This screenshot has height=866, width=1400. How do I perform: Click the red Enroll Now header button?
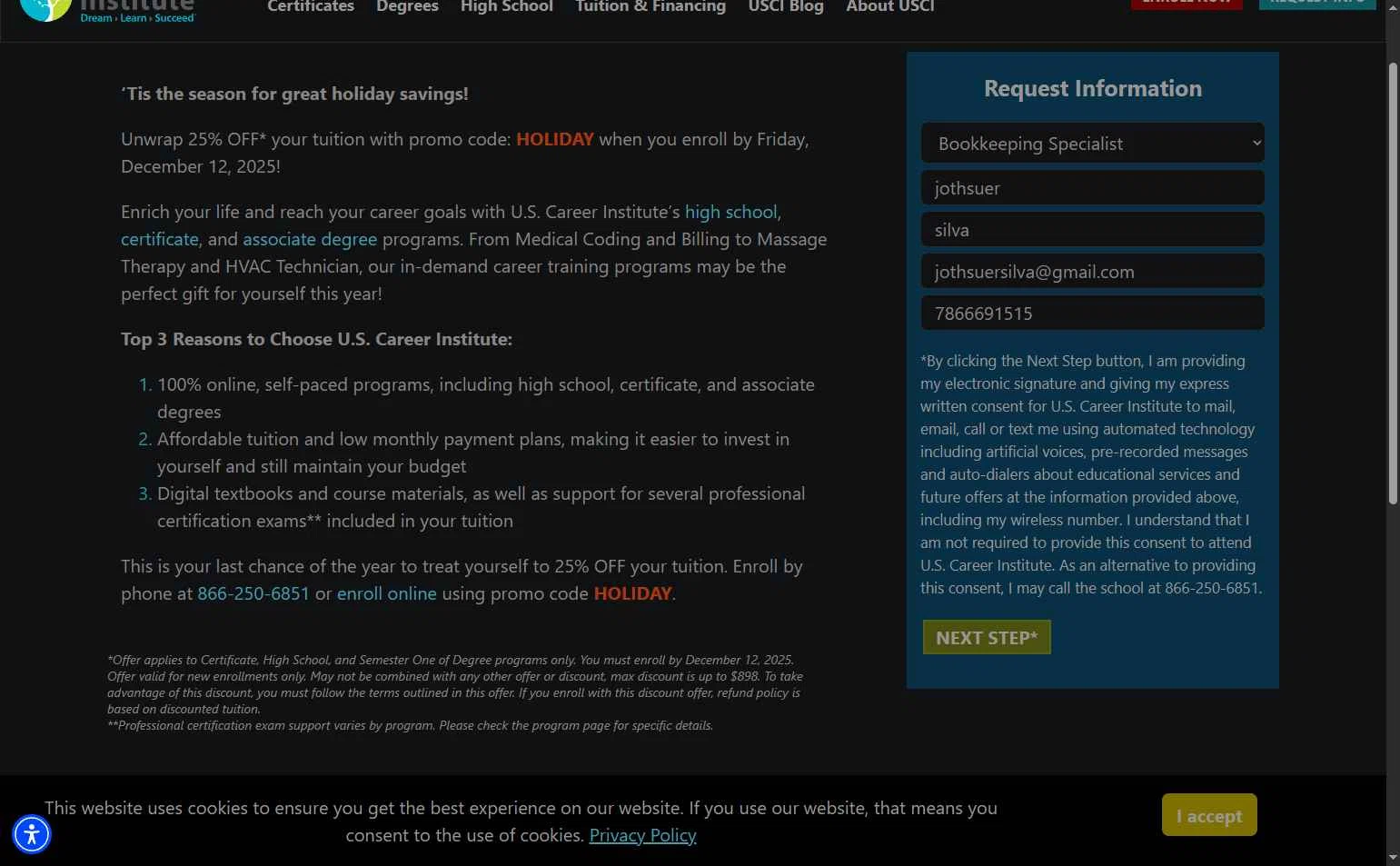tap(1187, 4)
